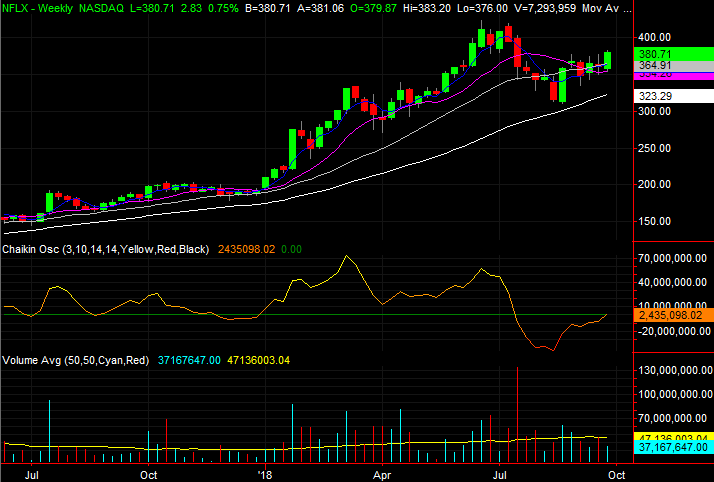Click the cyan 37,167,647.00 volume marker
The image size is (714, 482).
pos(673,447)
